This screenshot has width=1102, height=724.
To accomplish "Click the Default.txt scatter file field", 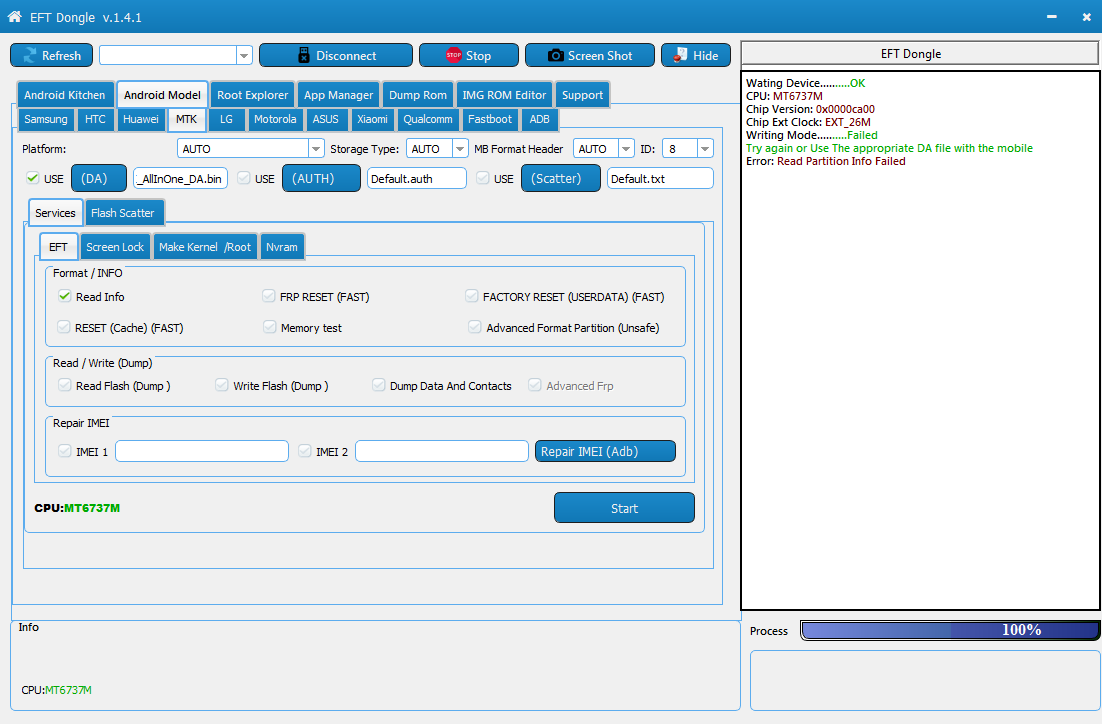I will [x=660, y=179].
